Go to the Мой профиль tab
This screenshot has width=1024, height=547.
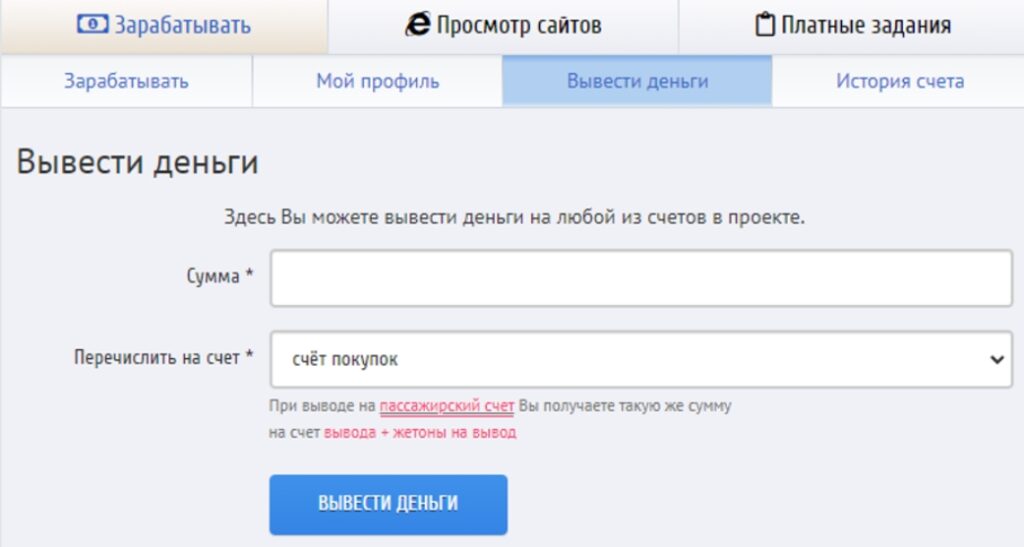pyautogui.click(x=377, y=81)
